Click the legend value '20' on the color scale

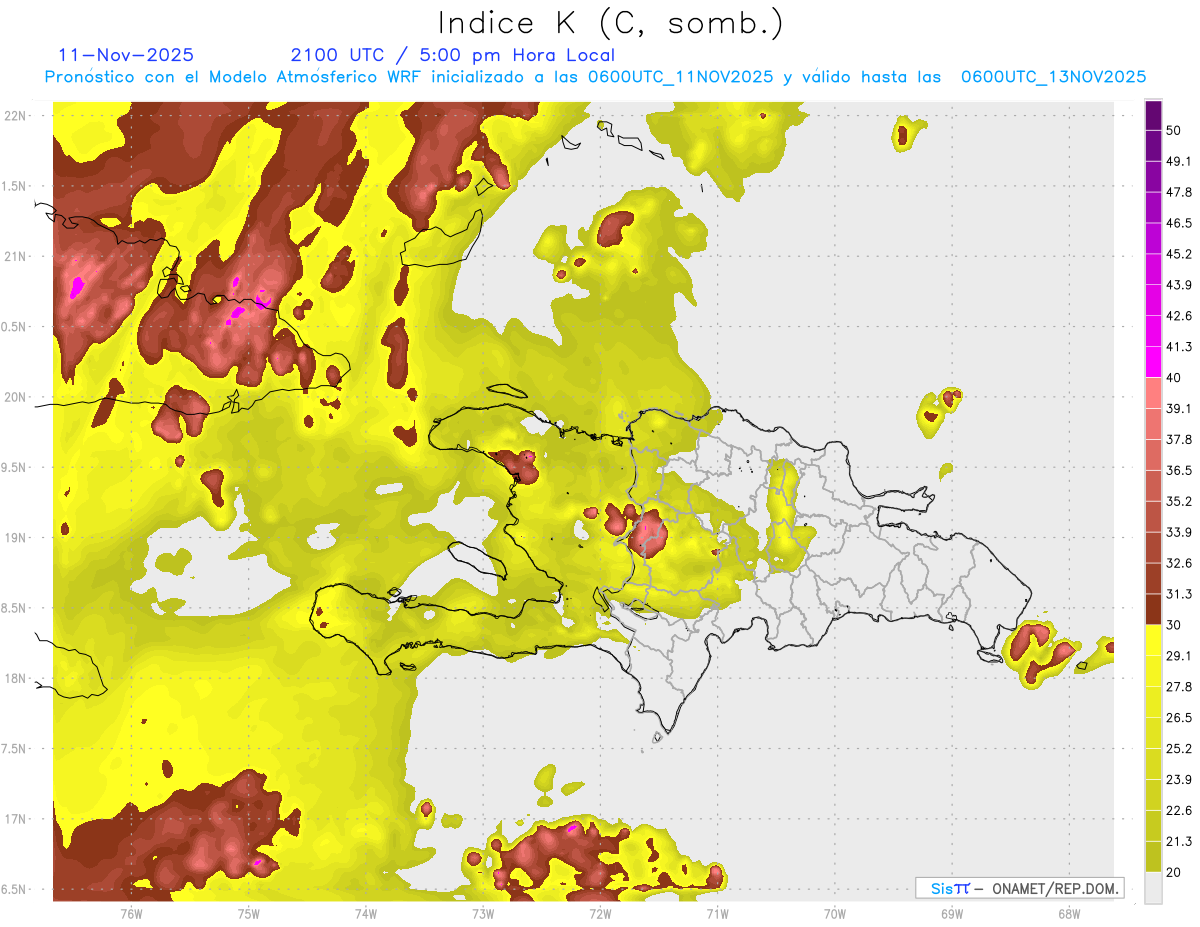[1174, 872]
